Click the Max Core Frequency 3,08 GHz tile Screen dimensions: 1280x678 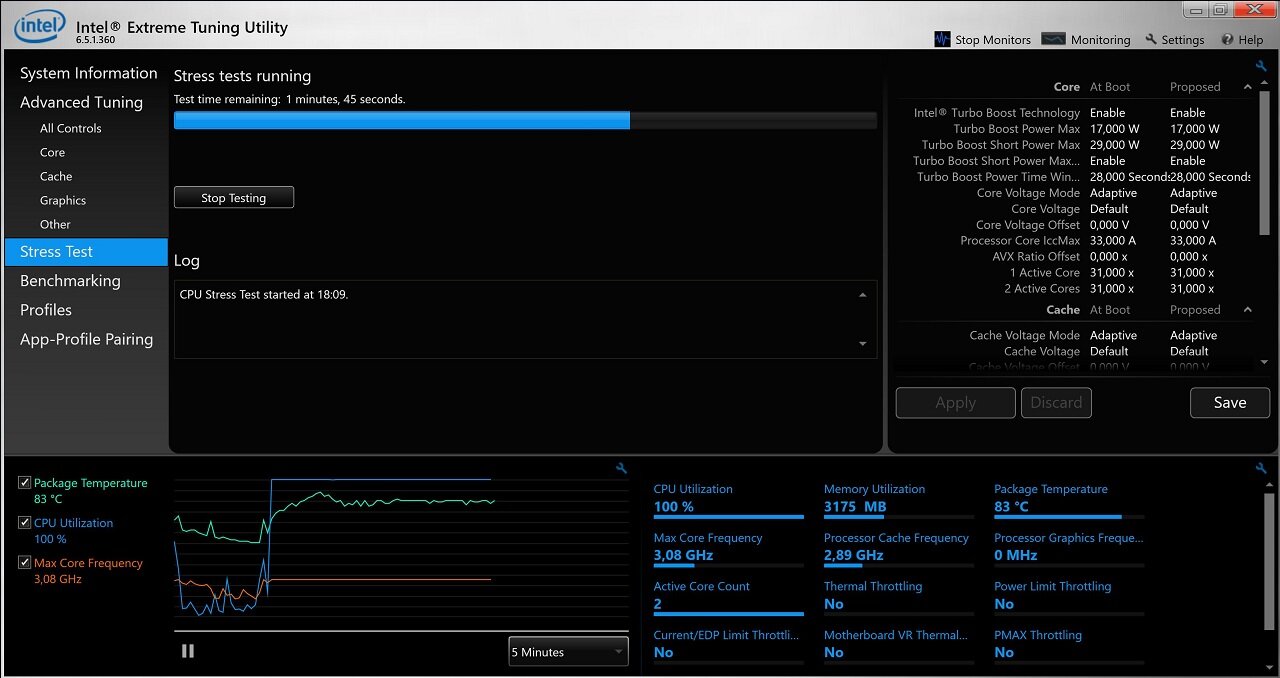[729, 548]
